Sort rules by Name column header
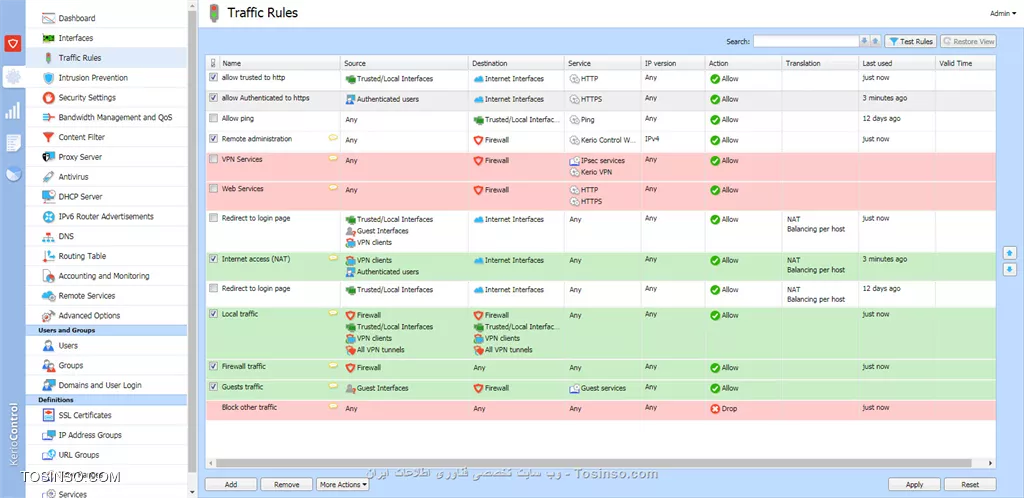The width and height of the screenshot is (1024, 498). (x=281, y=63)
